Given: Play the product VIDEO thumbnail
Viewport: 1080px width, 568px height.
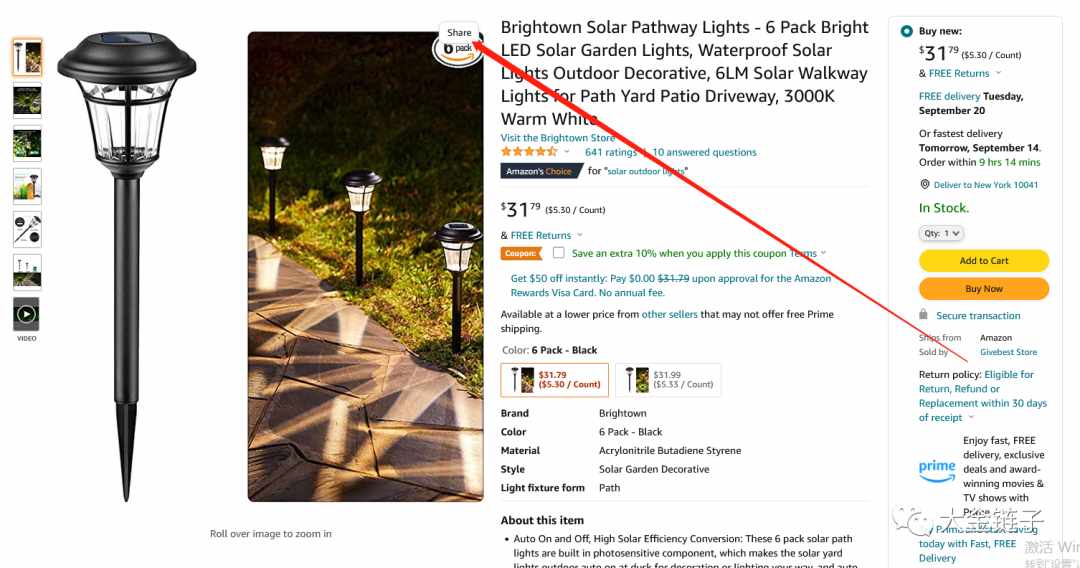Looking at the screenshot, I should pyautogui.click(x=27, y=315).
